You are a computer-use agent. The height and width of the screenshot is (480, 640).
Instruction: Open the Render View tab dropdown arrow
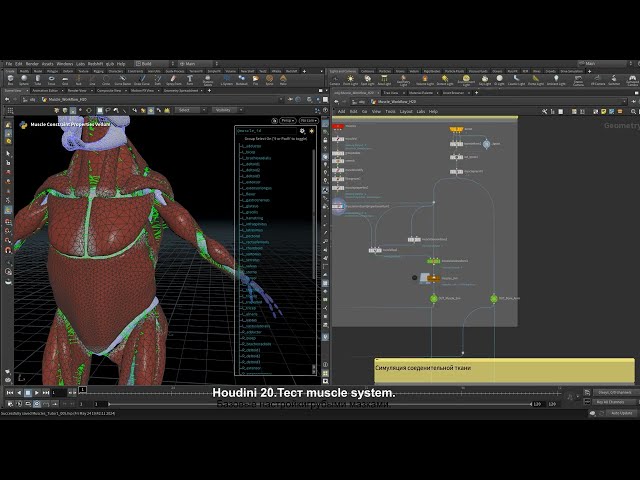coord(91,91)
